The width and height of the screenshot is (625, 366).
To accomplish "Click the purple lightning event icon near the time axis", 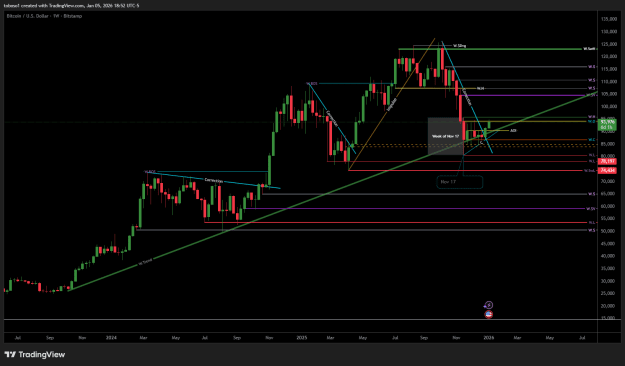I will point(489,305).
